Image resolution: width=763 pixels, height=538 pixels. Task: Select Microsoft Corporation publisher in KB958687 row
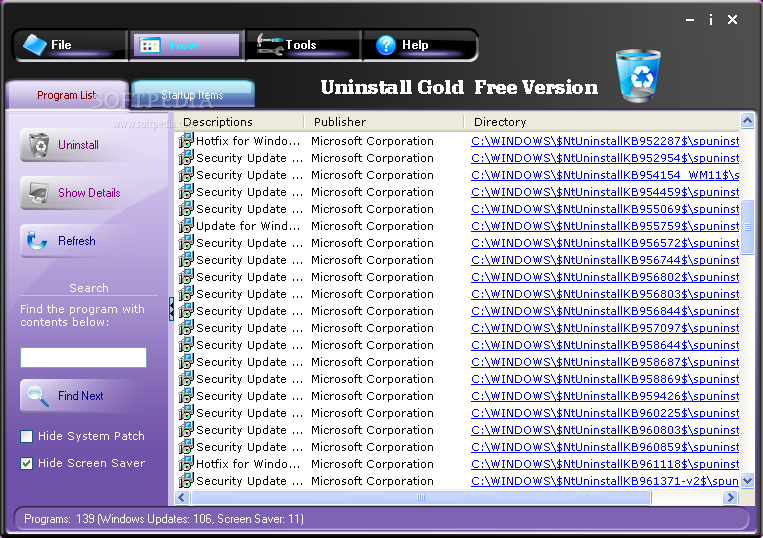(x=372, y=362)
